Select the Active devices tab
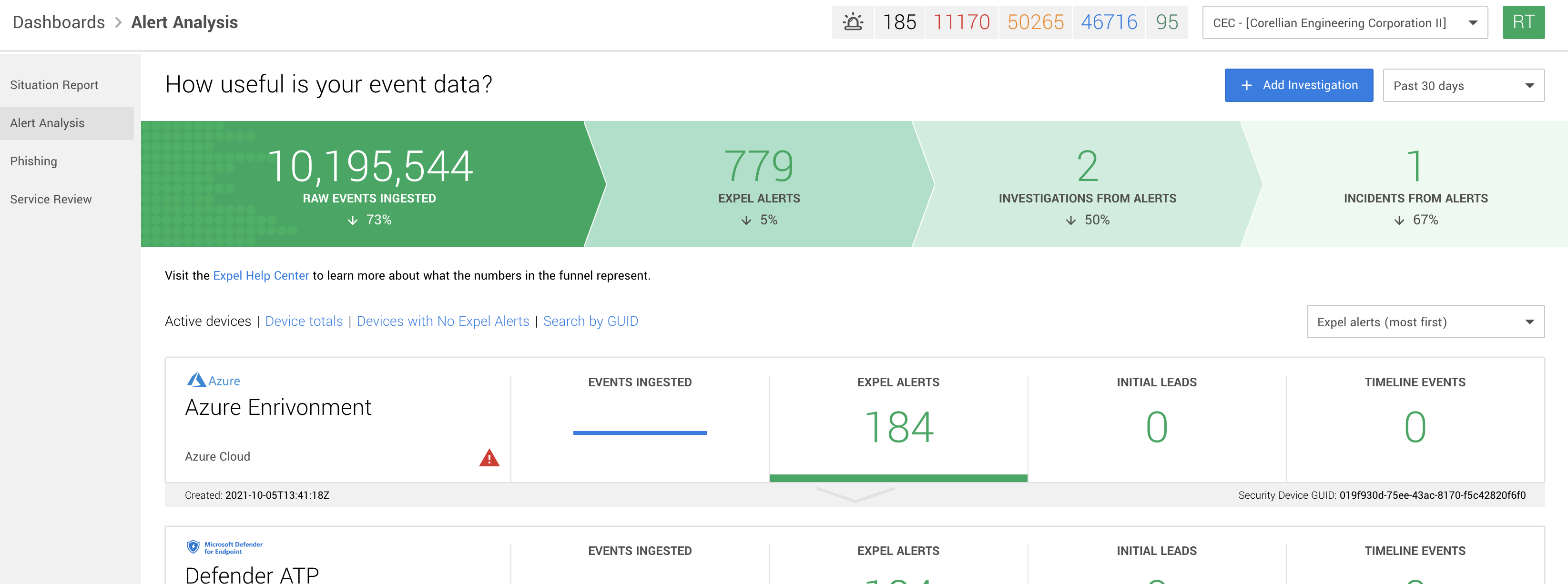The height and width of the screenshot is (584, 1568). (208, 321)
